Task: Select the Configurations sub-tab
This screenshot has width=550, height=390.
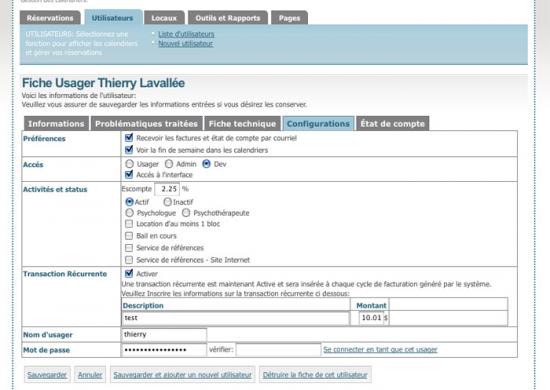Action: (x=318, y=123)
